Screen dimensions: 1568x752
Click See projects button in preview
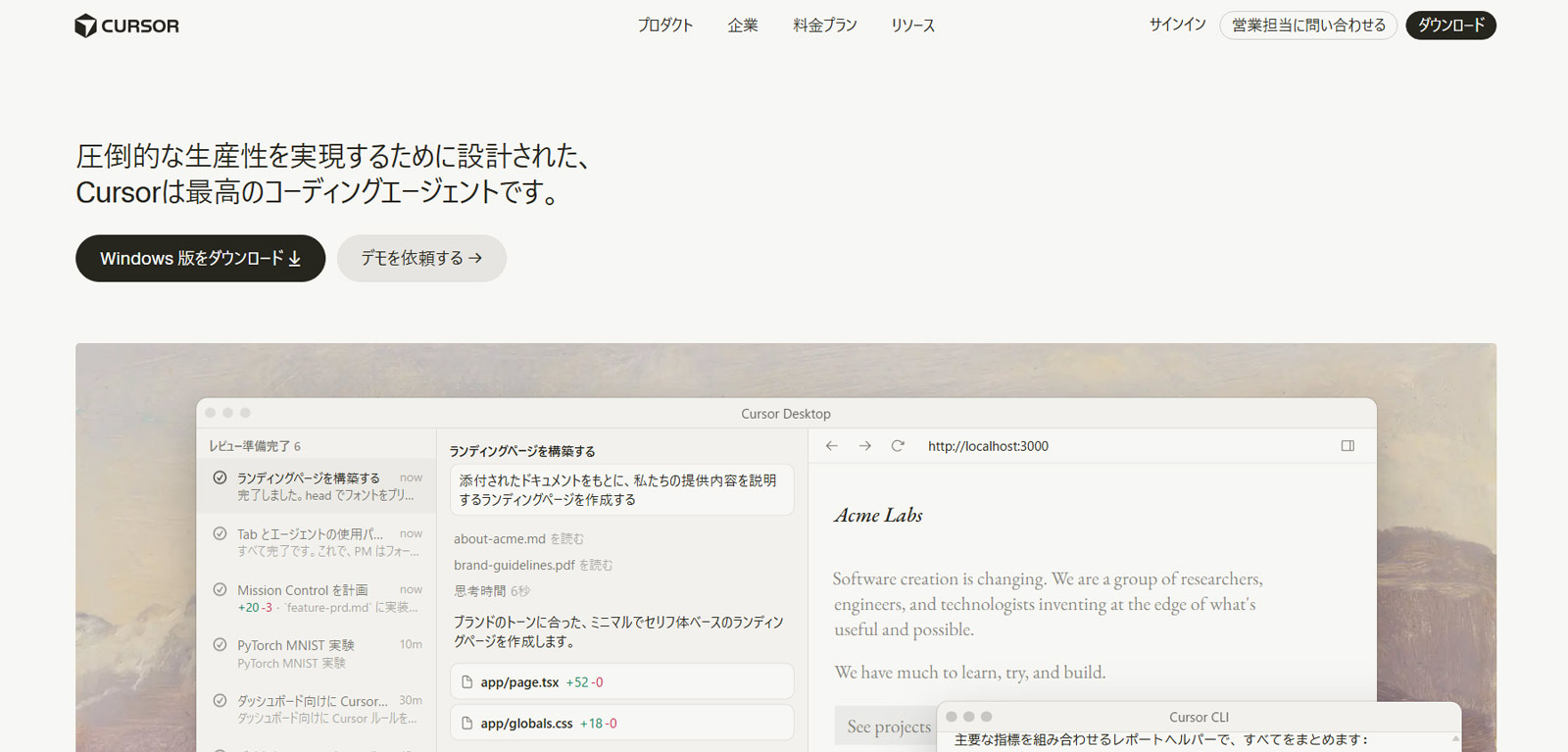(x=888, y=727)
